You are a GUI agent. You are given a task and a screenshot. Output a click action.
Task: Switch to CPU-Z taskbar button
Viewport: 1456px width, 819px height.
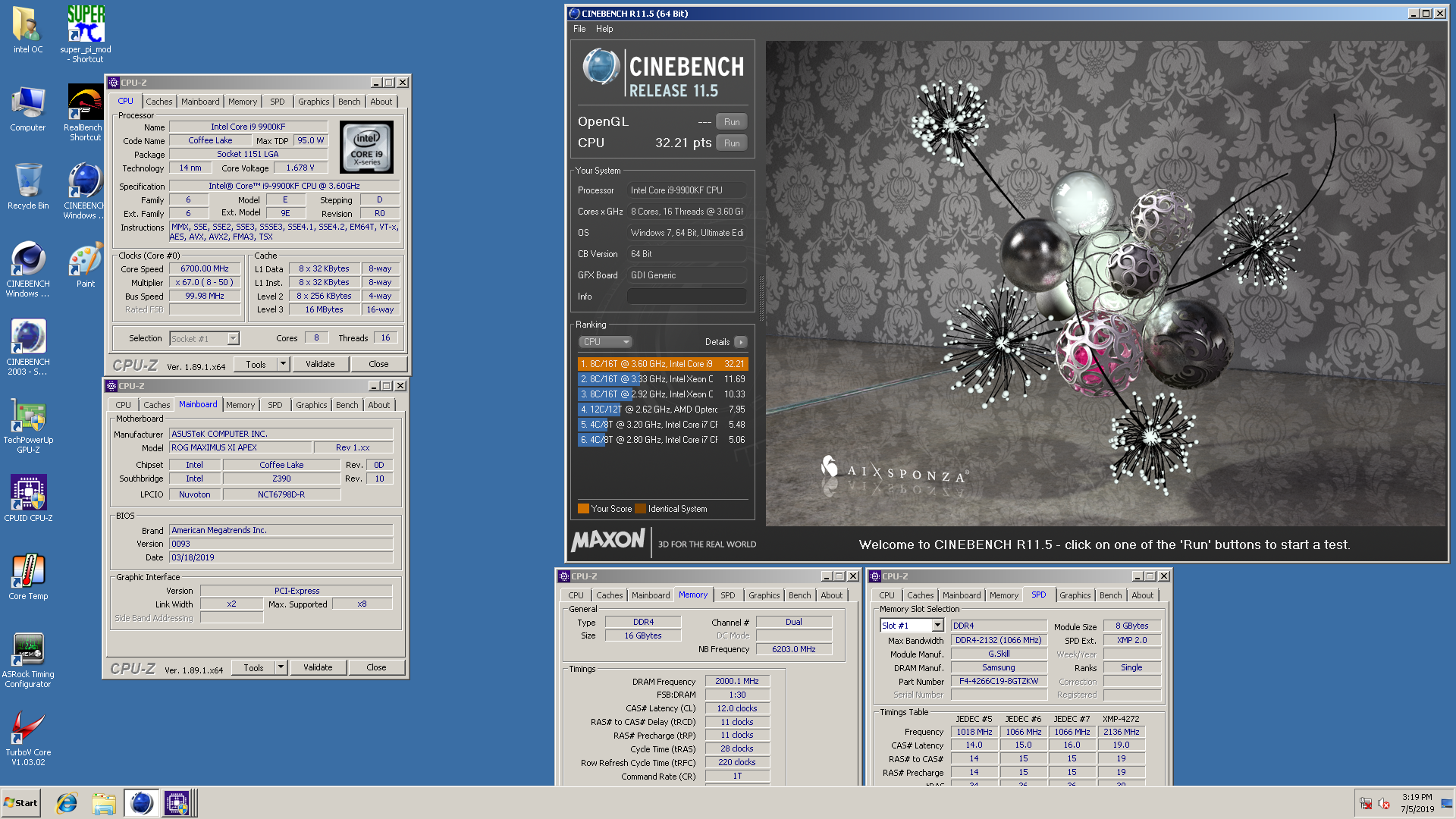[x=177, y=803]
